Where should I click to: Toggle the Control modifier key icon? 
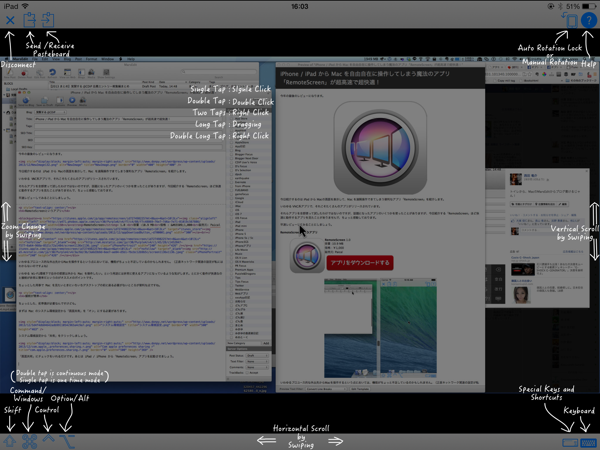point(48,439)
